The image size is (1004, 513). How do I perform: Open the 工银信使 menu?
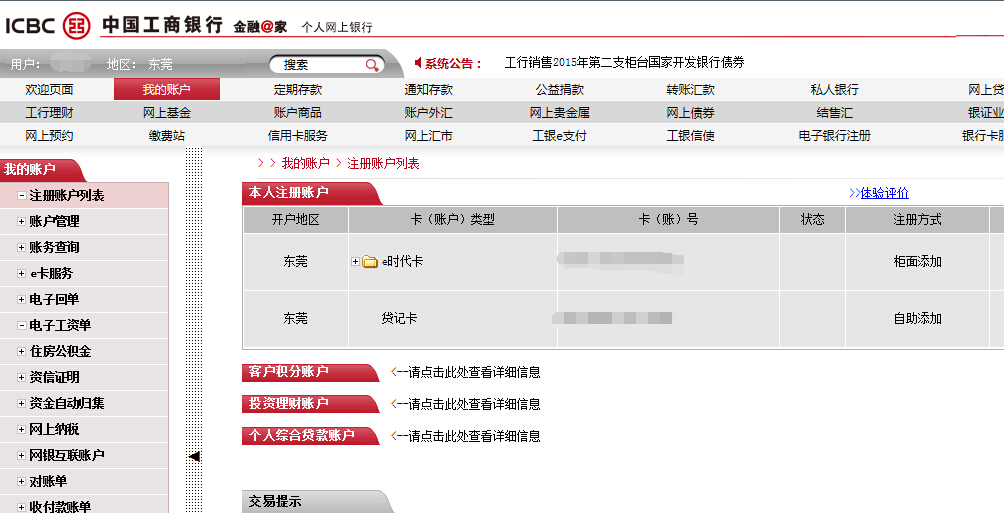point(690,136)
